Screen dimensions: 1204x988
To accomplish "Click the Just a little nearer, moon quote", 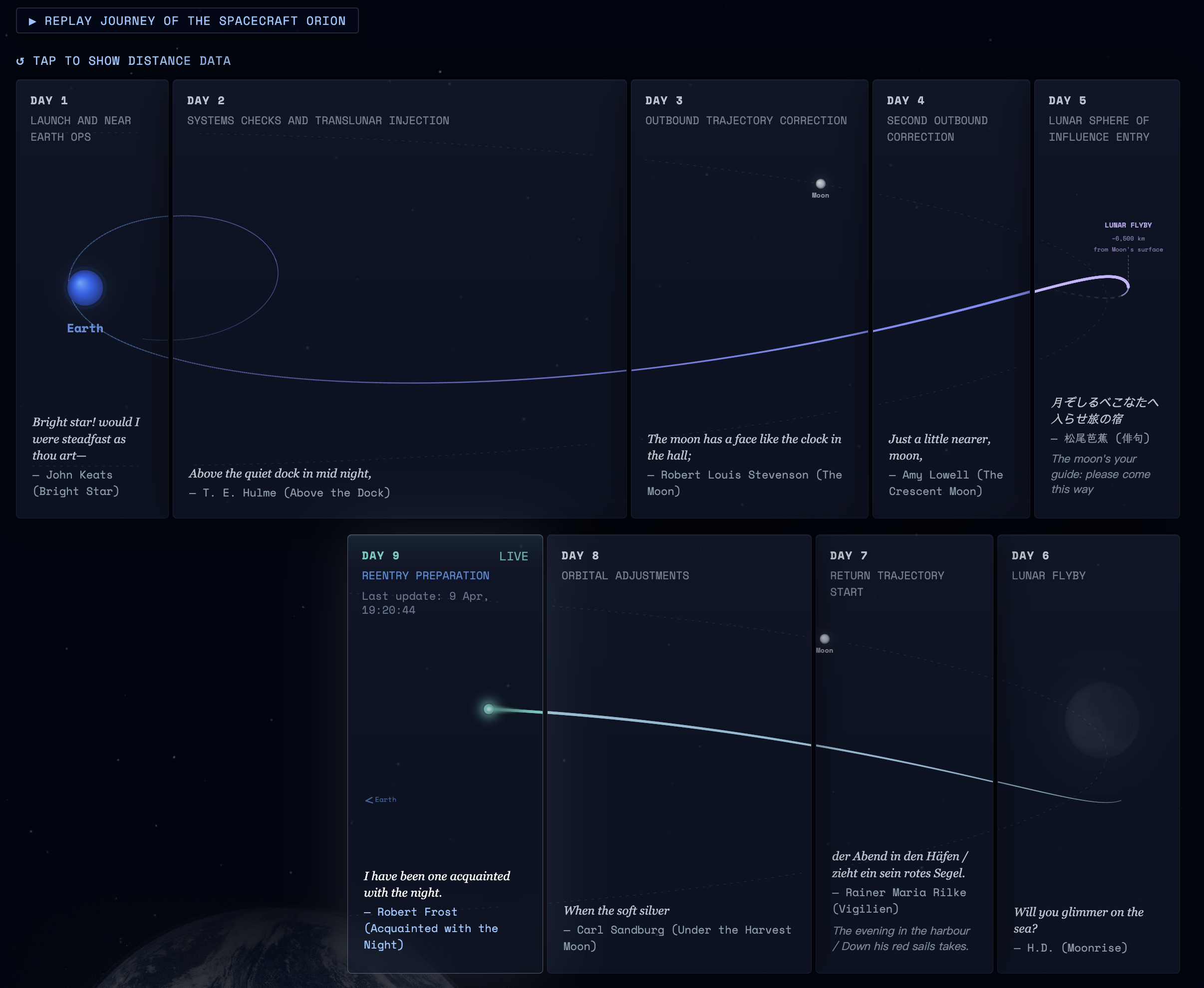I will 939,447.
